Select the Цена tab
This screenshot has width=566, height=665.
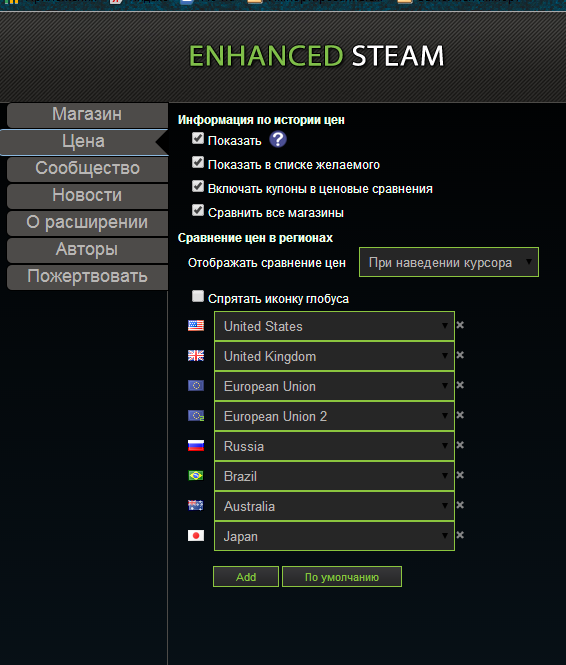pyautogui.click(x=84, y=142)
